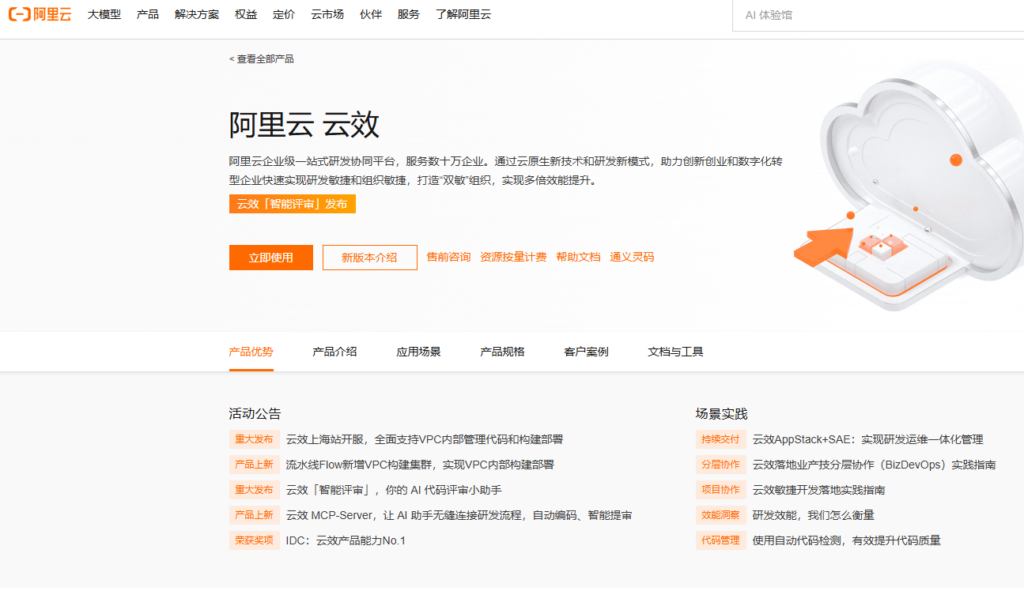The width and height of the screenshot is (1024, 591).
Task: Switch to the 产品规格 tab
Action: click(502, 351)
